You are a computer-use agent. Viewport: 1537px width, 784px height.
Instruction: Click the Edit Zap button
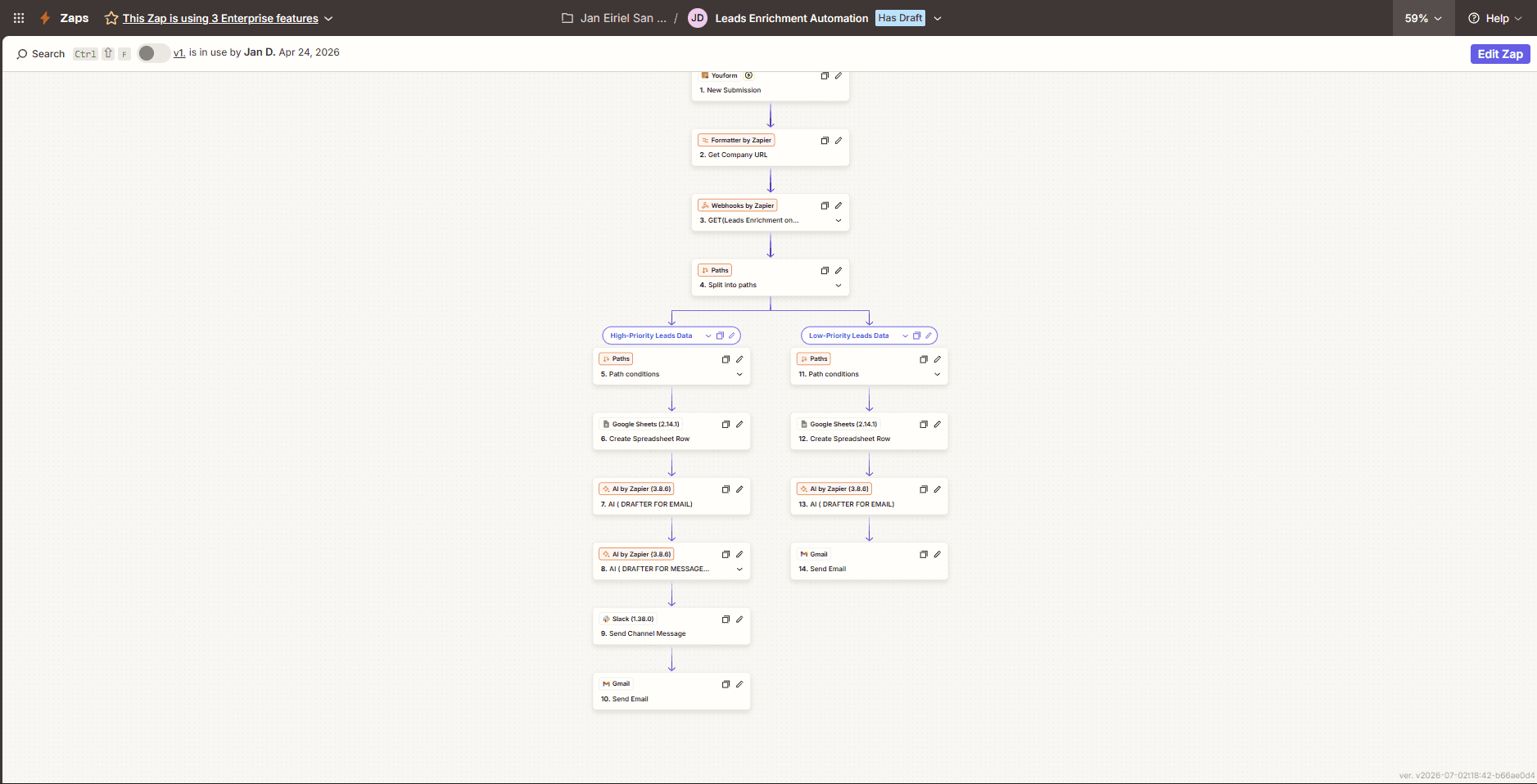pyautogui.click(x=1500, y=54)
